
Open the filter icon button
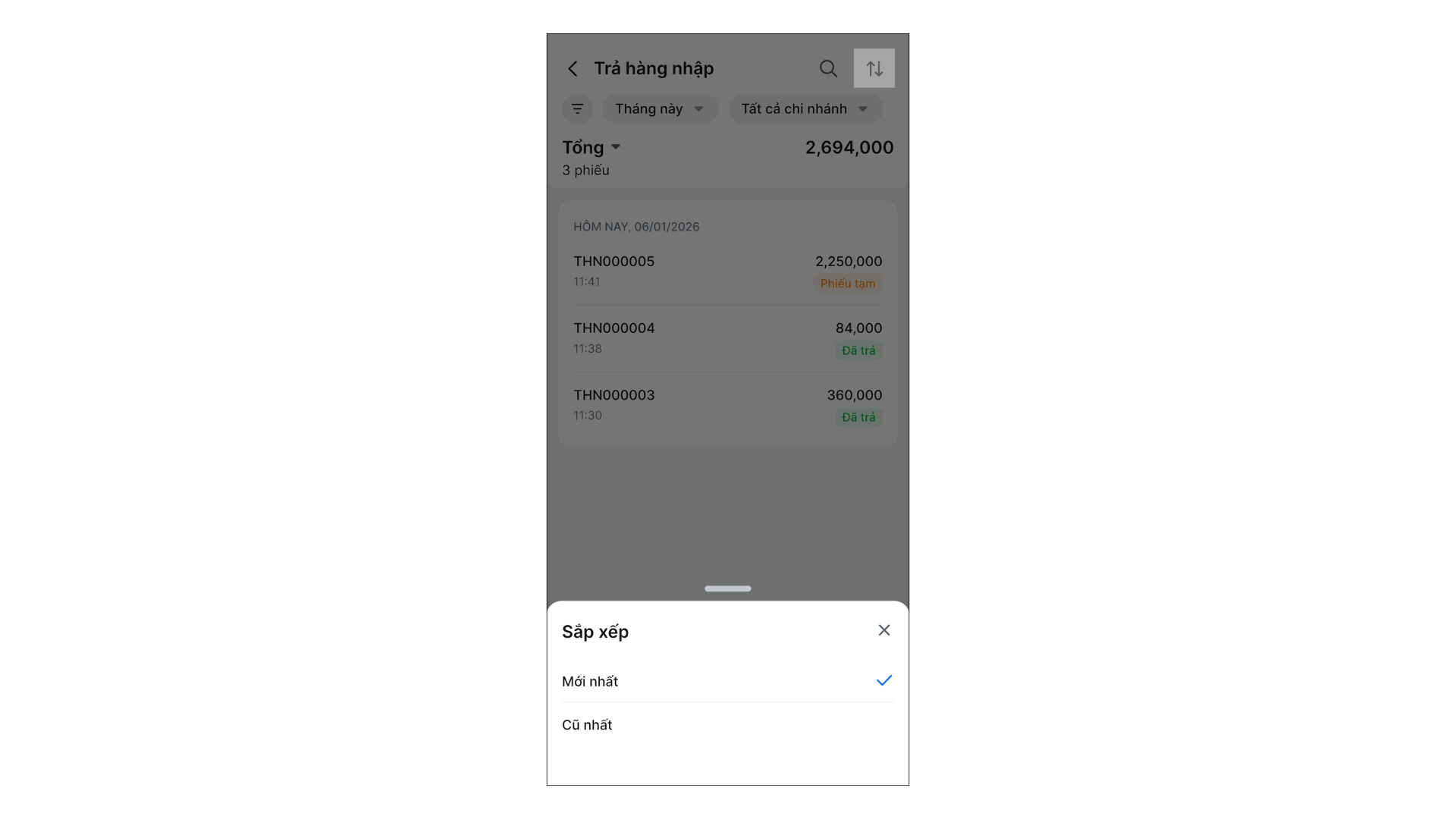[x=577, y=109]
